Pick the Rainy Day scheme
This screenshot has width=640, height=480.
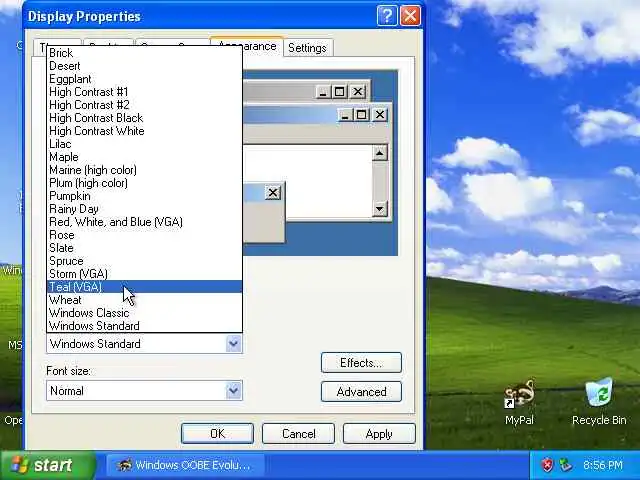pos(144,209)
